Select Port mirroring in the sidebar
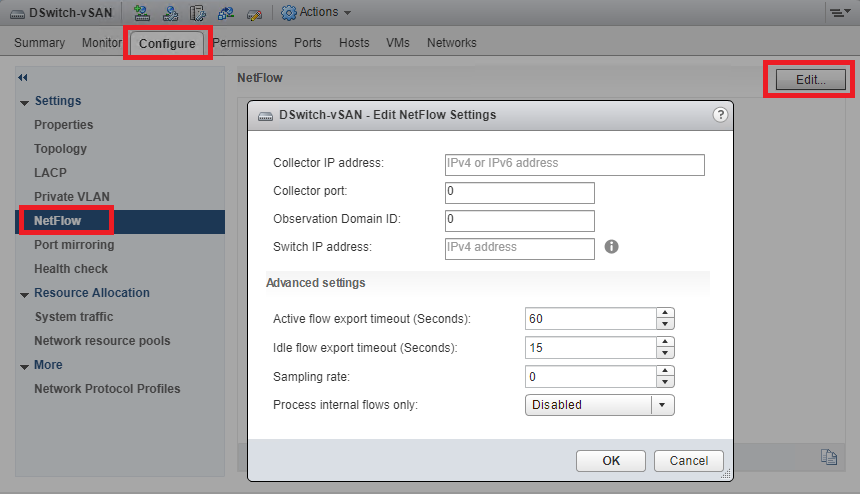The width and height of the screenshot is (860, 494). (74, 245)
